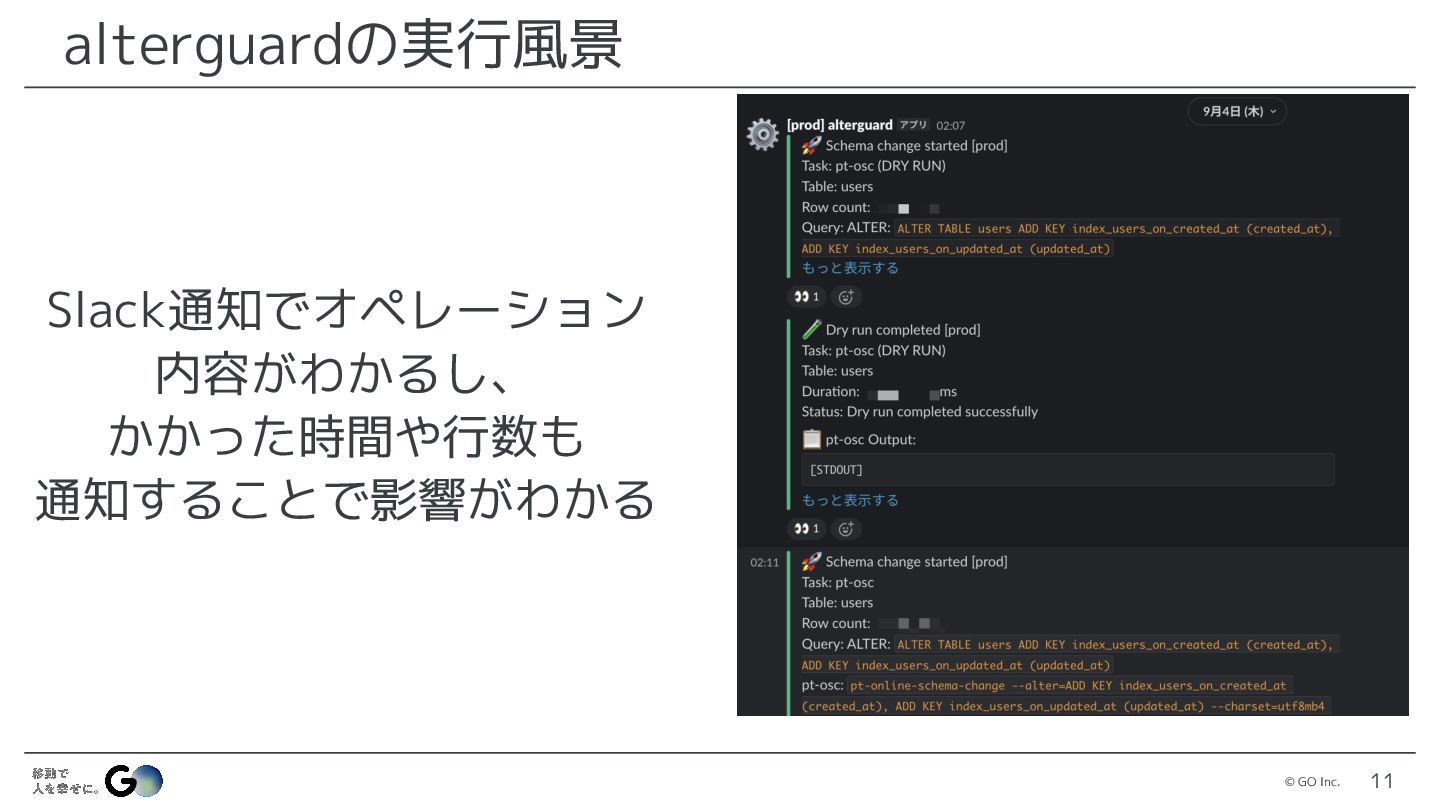Click the rocket emoji in the 02:11 message
The image size is (1440, 810).
(x=812, y=561)
